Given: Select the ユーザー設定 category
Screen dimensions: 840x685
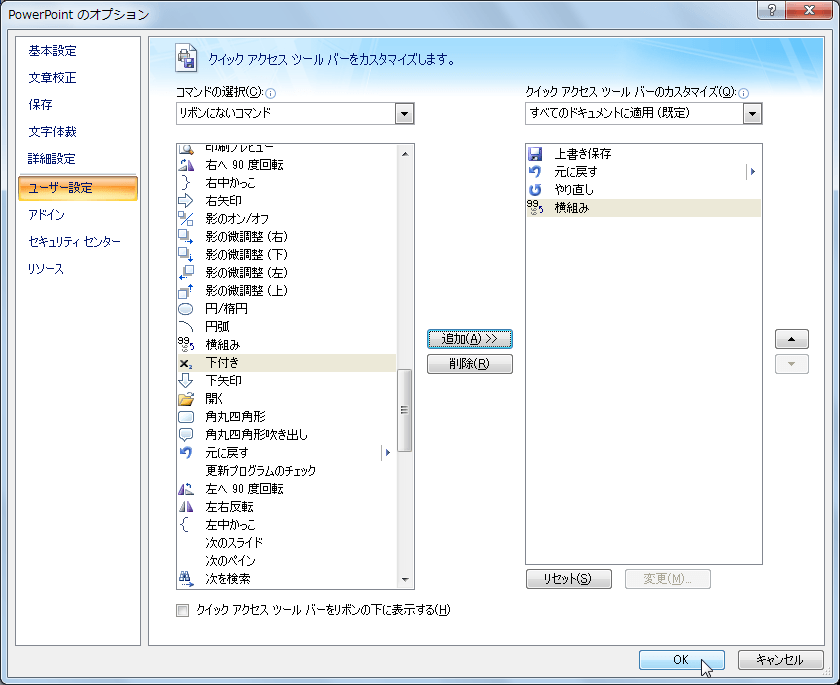Looking at the screenshot, I should (x=78, y=188).
